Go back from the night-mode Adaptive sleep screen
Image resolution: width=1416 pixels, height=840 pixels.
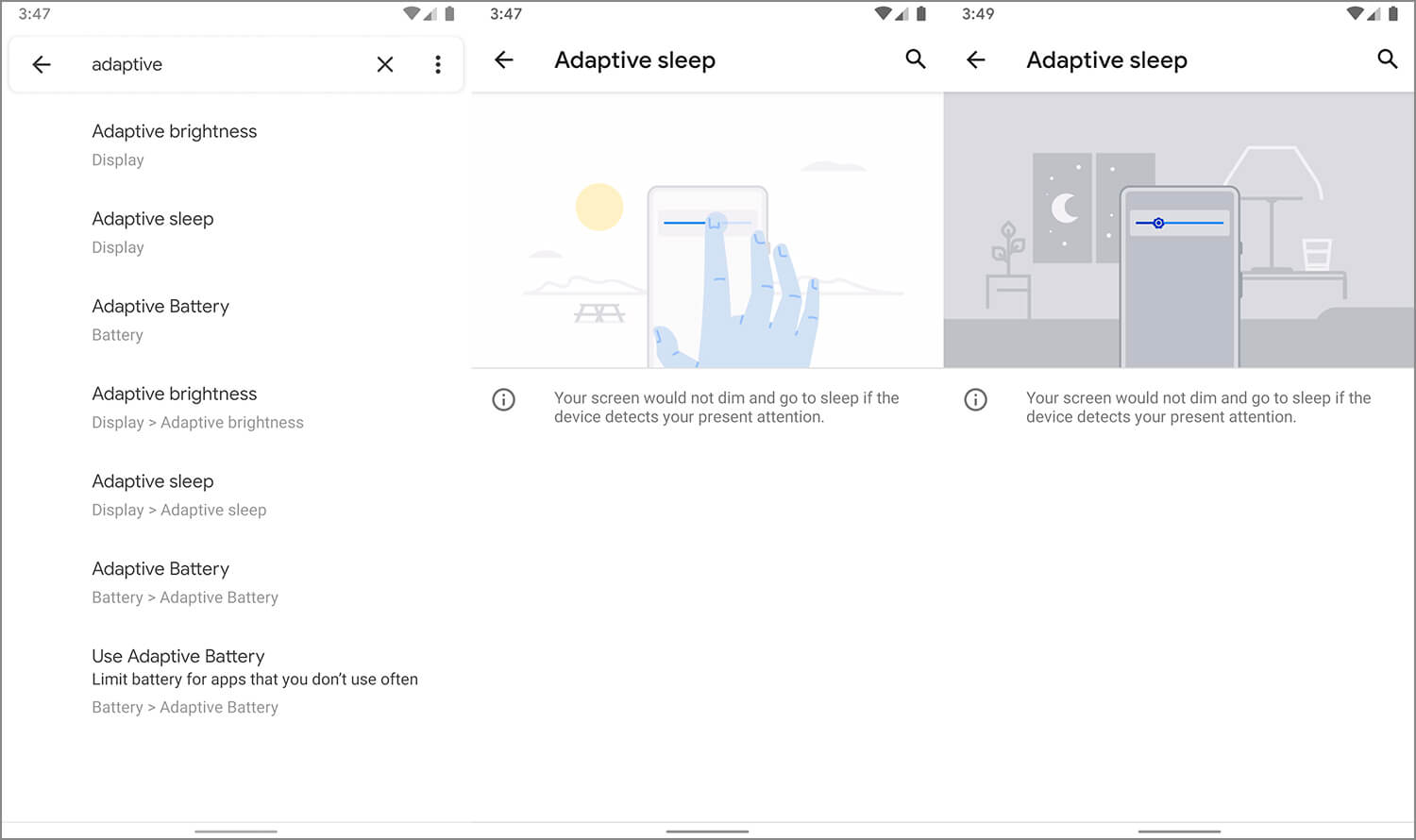pos(976,60)
